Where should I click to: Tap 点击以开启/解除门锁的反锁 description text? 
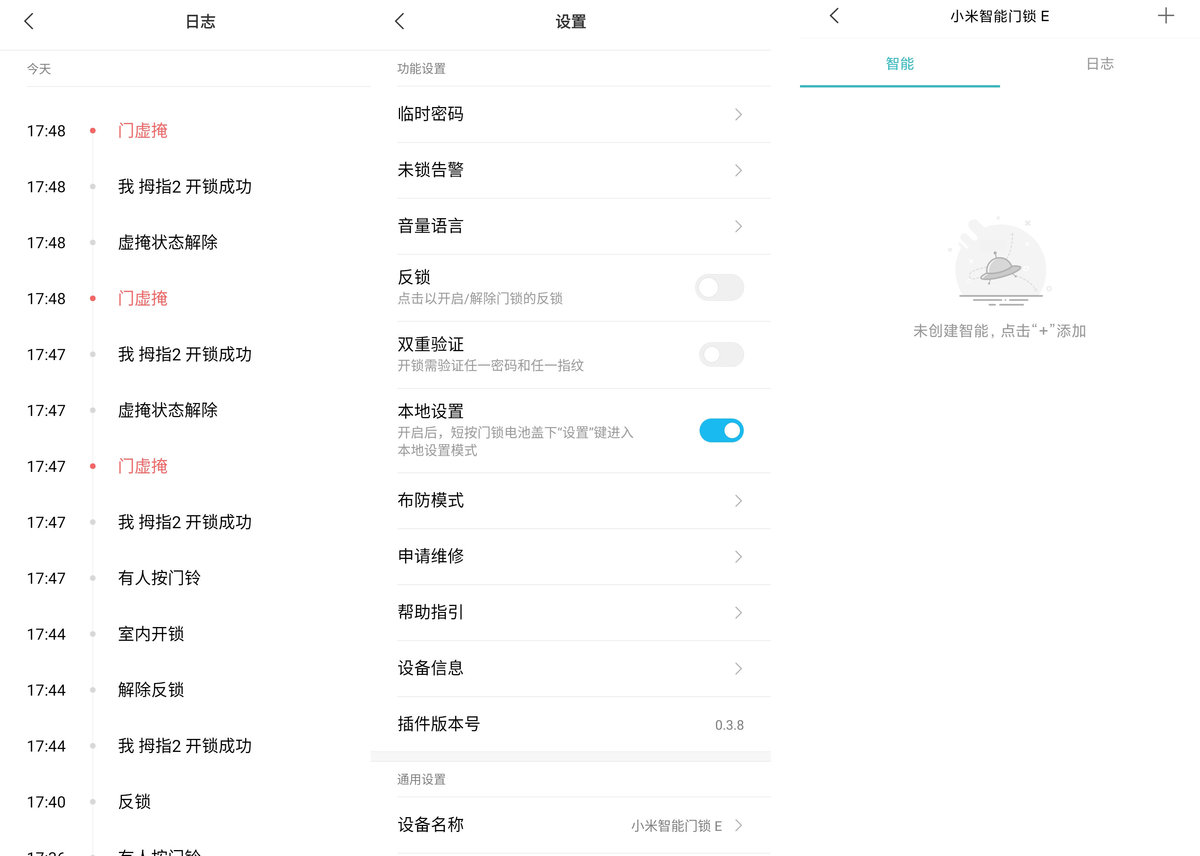point(480,299)
